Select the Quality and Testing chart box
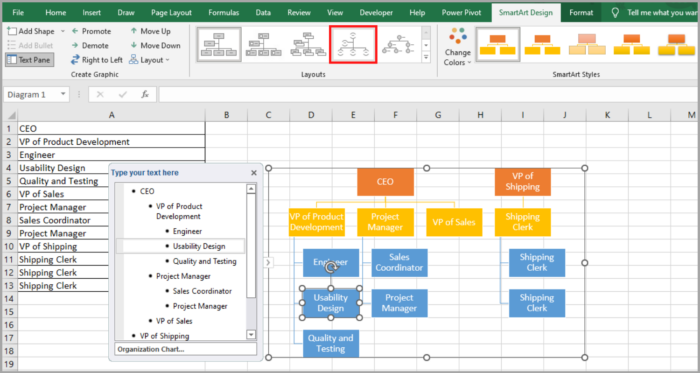This screenshot has width=700, height=373. coord(331,343)
